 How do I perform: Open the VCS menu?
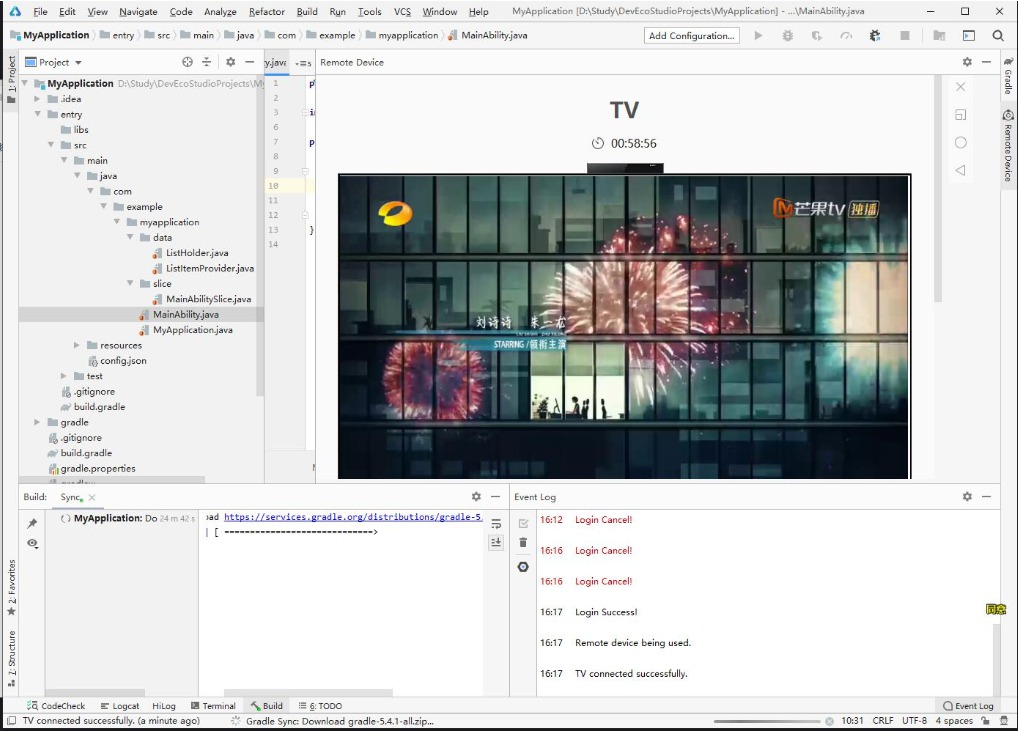(402, 12)
